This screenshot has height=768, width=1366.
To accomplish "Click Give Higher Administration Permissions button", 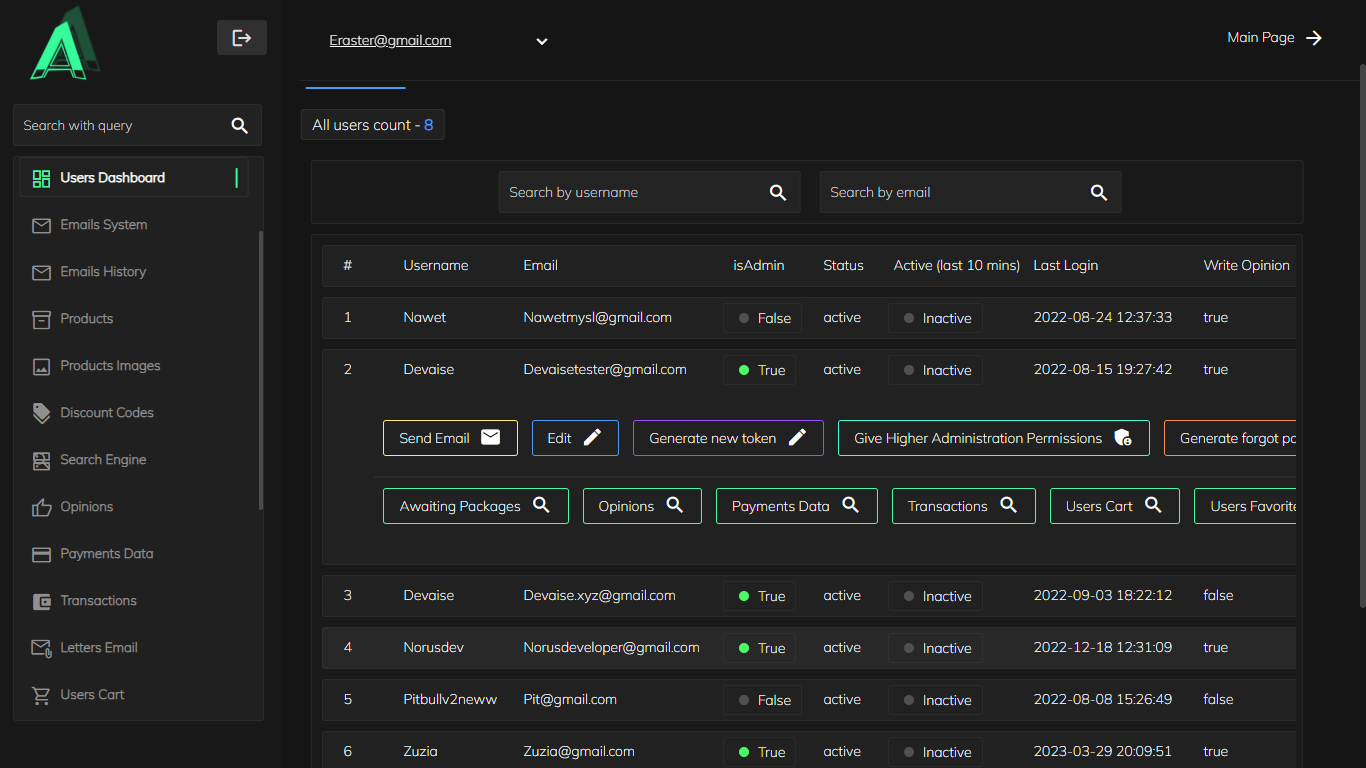I will (x=993, y=438).
